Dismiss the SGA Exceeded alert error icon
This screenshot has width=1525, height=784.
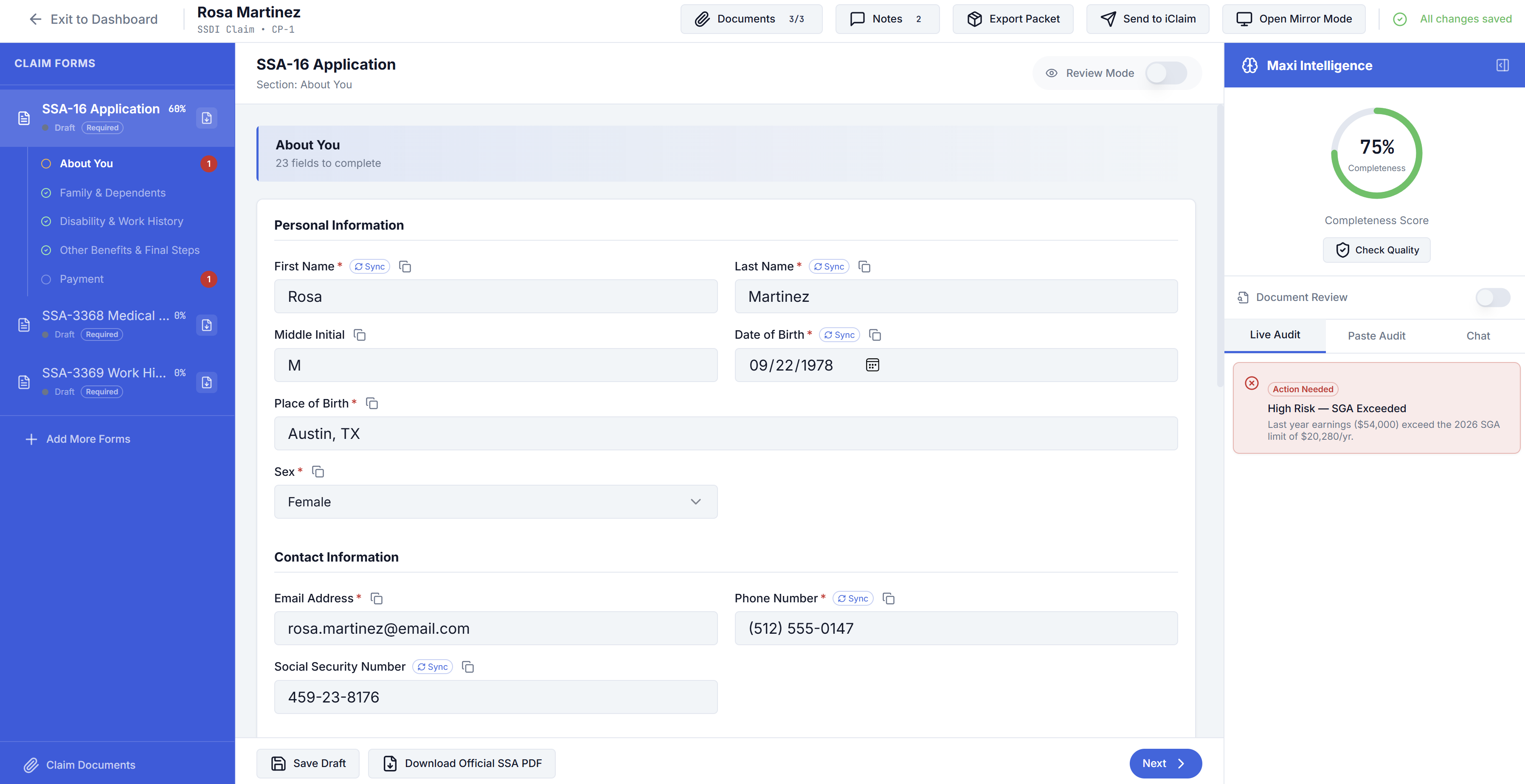1252,383
